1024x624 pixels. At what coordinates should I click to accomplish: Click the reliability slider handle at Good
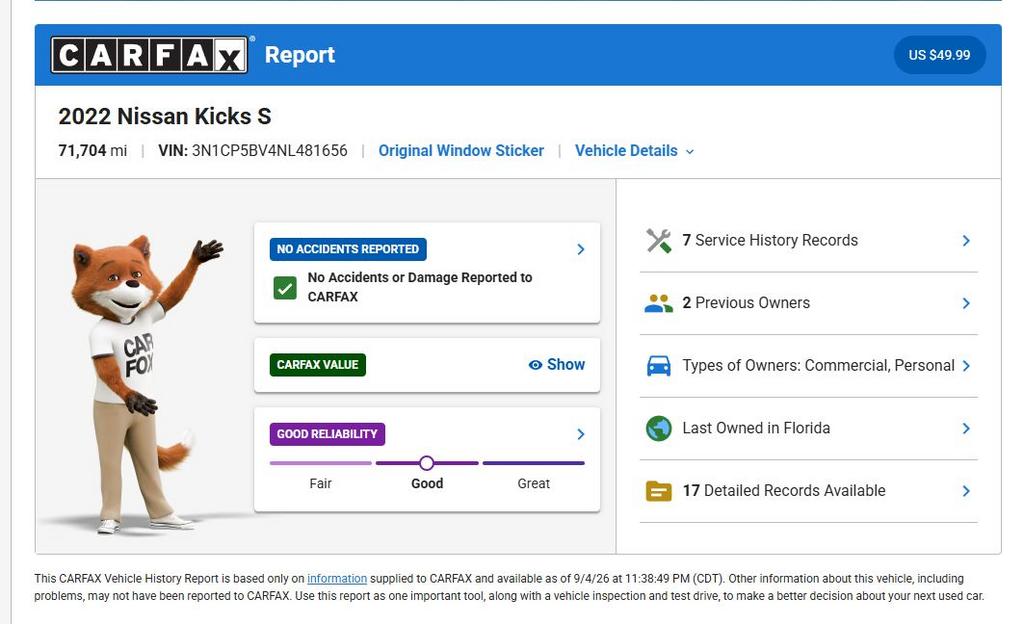(x=426, y=463)
